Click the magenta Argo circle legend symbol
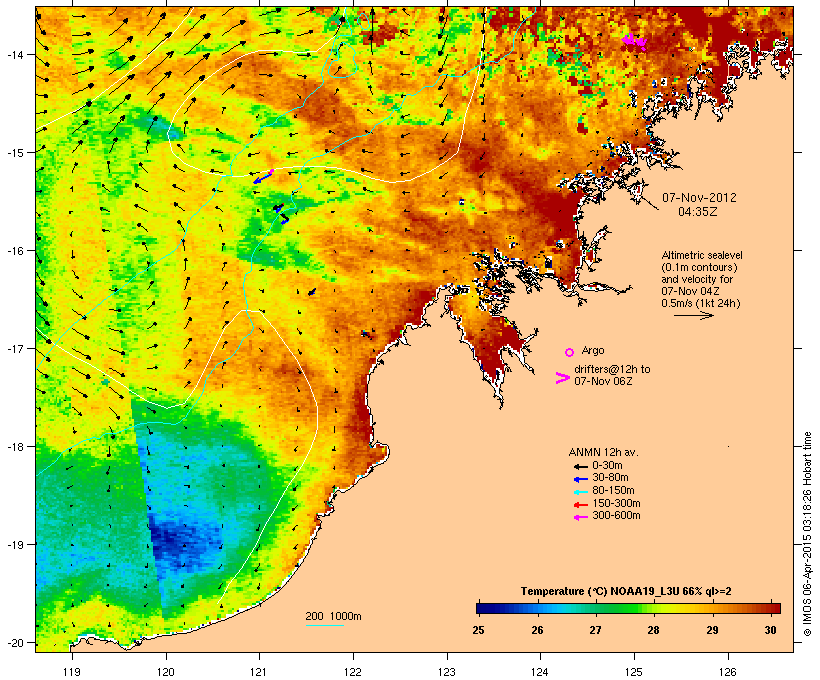 [570, 352]
